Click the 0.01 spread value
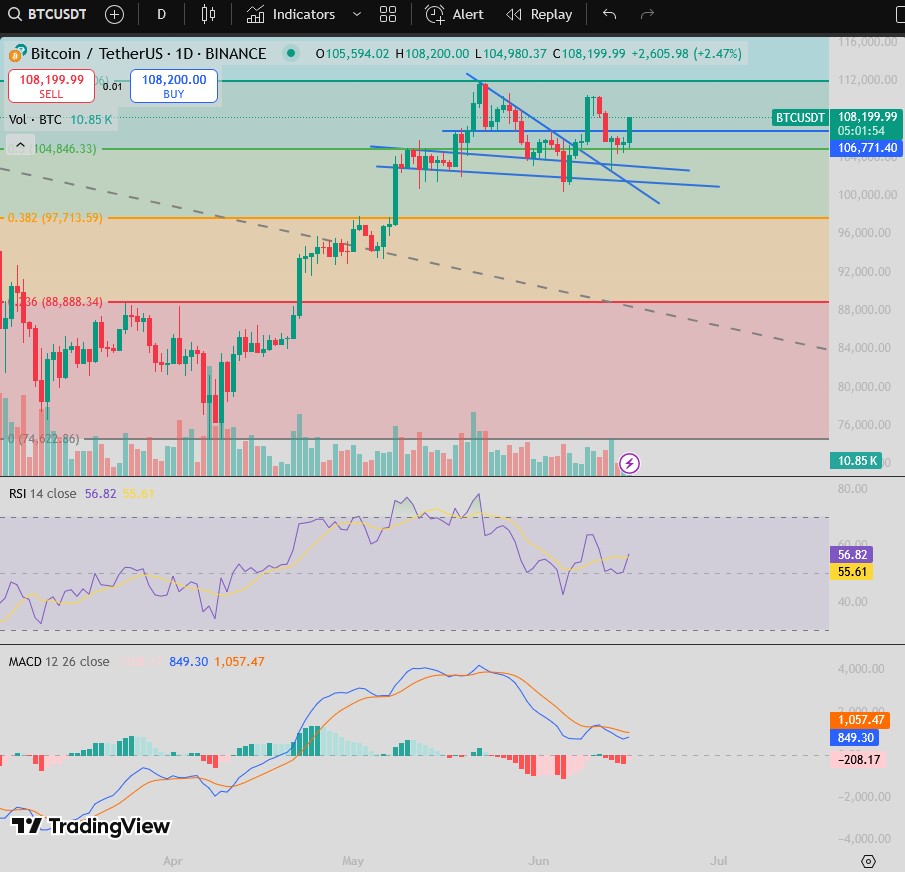The height and width of the screenshot is (872, 905). (x=113, y=87)
